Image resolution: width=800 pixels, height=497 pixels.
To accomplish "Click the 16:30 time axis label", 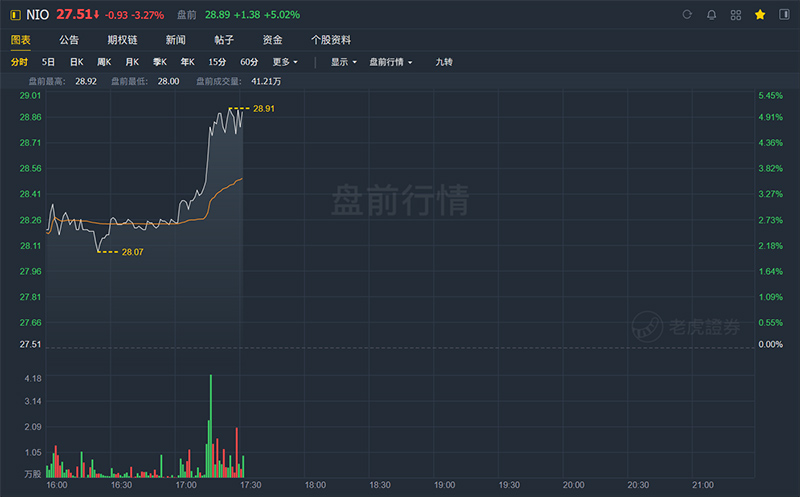I will (121, 485).
